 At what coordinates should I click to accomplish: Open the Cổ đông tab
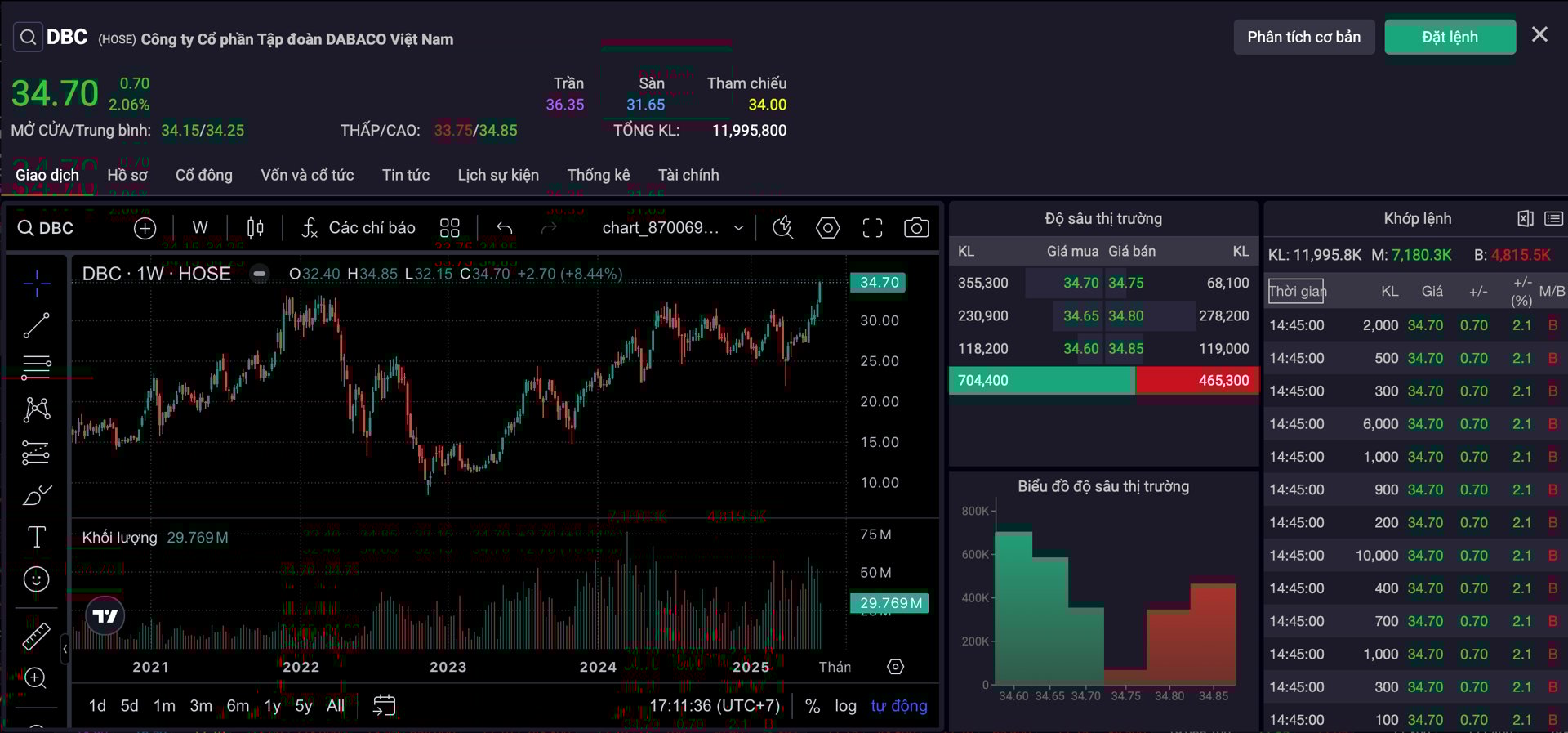[x=203, y=175]
